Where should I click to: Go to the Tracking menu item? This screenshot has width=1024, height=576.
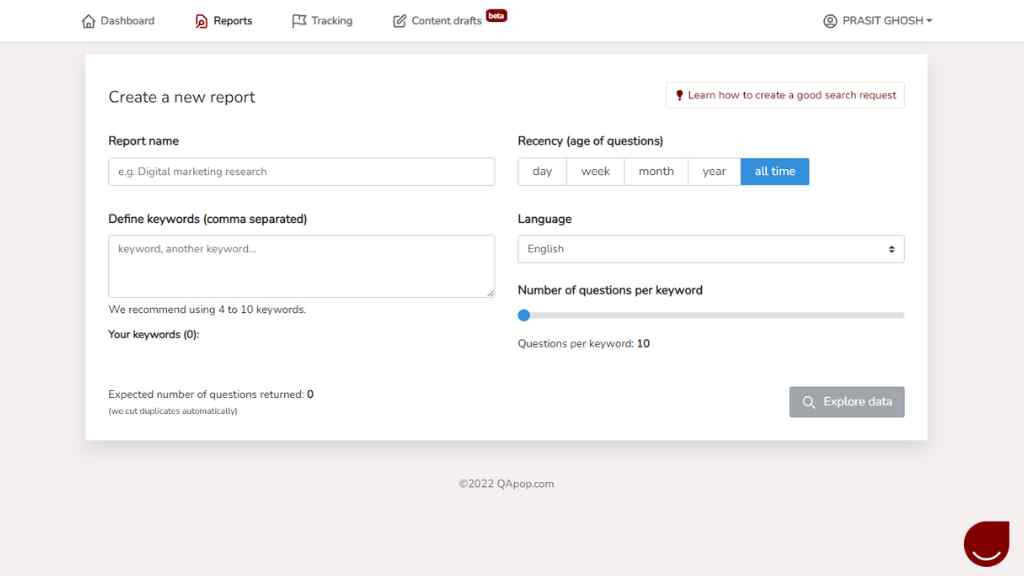322,21
